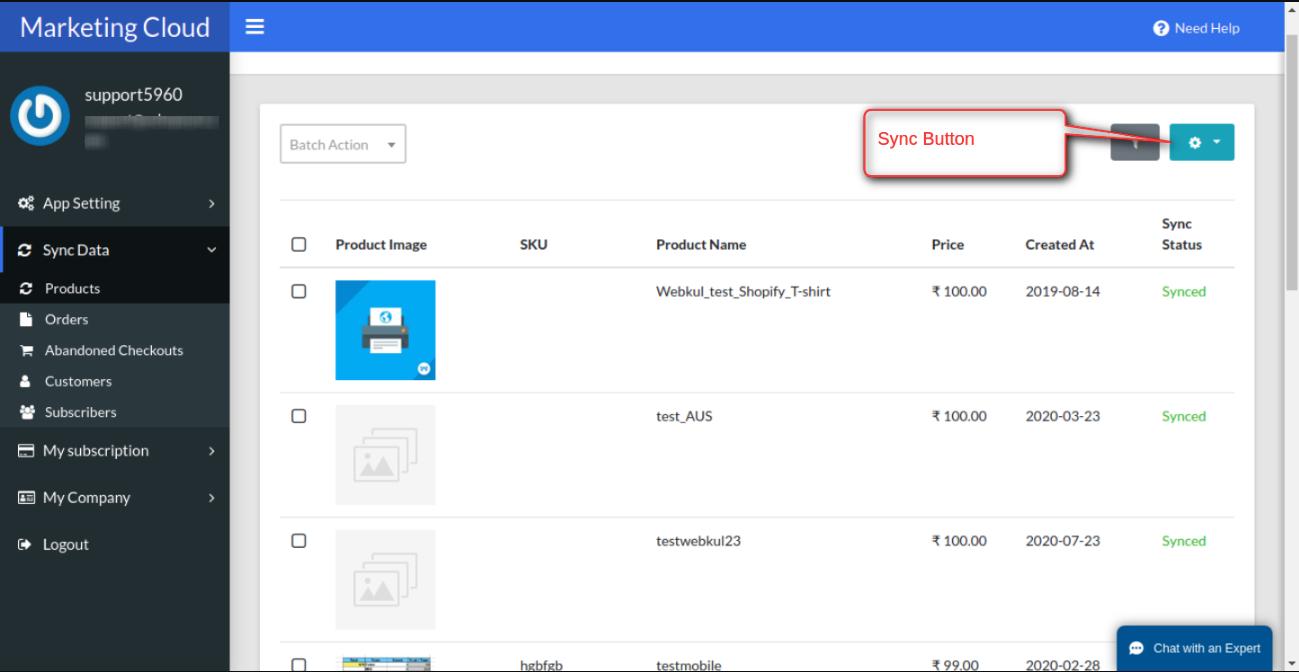Open Chat with an Expert
The image size is (1299, 672).
[1194, 648]
